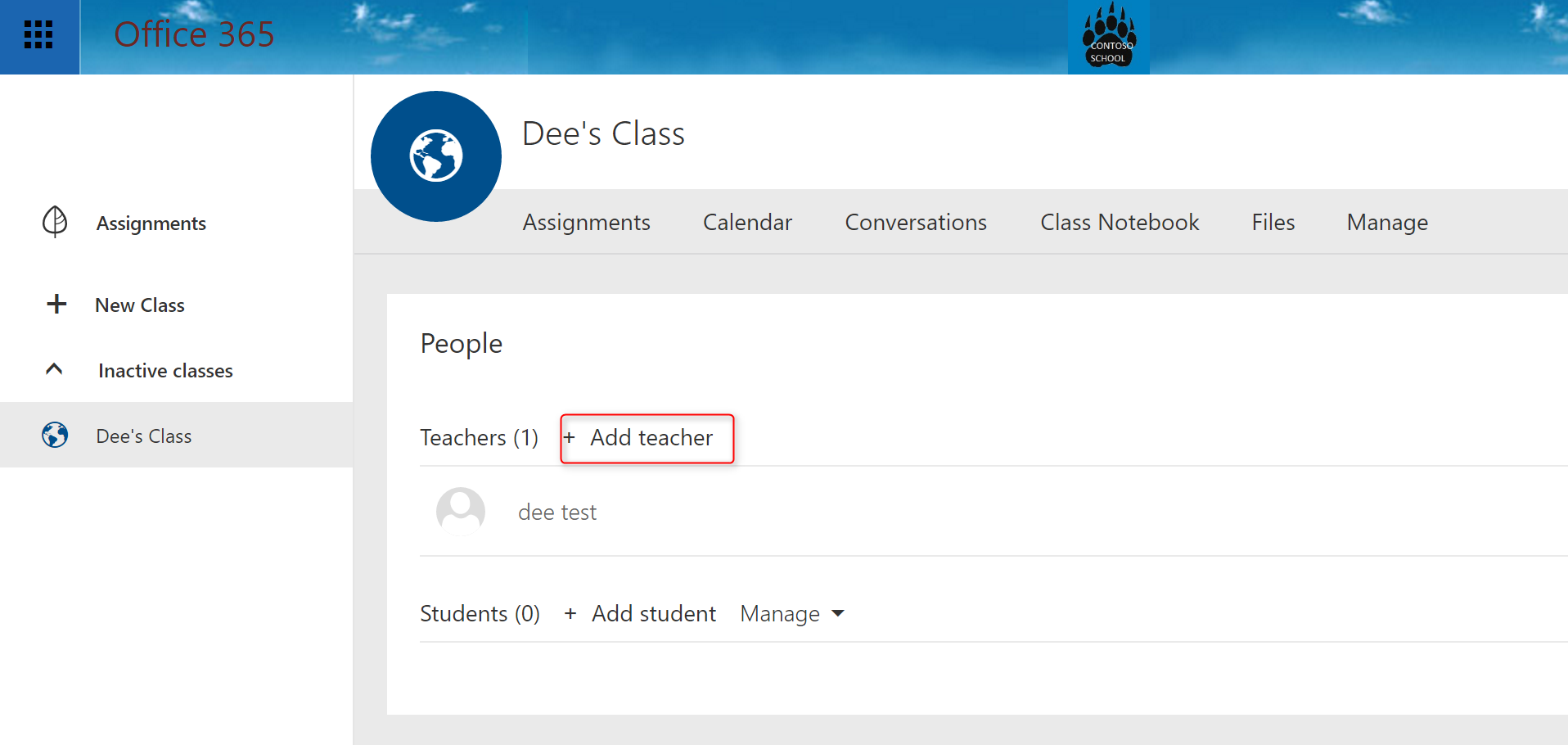Select the Manage tab in class navigation
Screen dimensions: 1568x745
click(1387, 222)
